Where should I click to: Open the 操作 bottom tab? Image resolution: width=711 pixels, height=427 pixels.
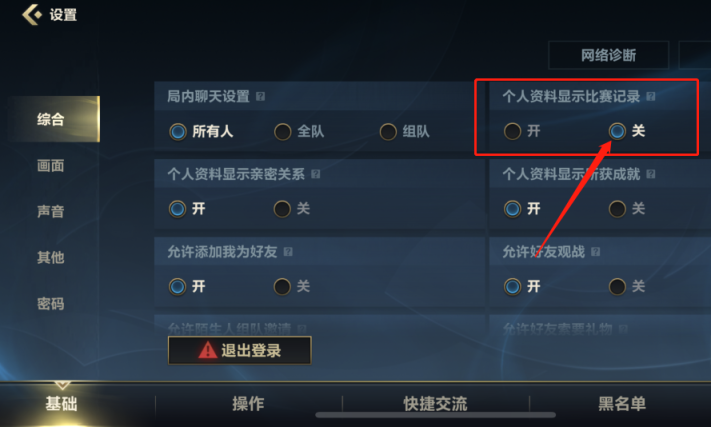tap(248, 403)
